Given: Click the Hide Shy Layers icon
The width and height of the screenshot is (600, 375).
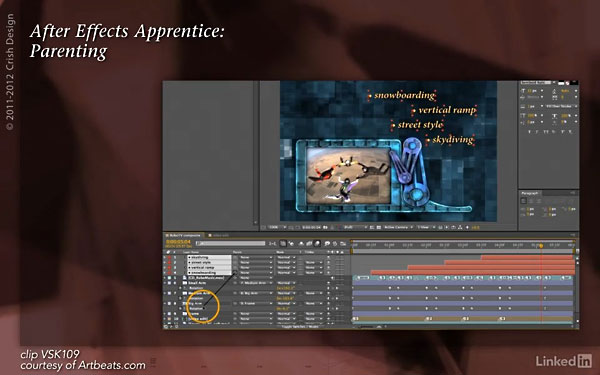Looking at the screenshot, I should point(301,243).
